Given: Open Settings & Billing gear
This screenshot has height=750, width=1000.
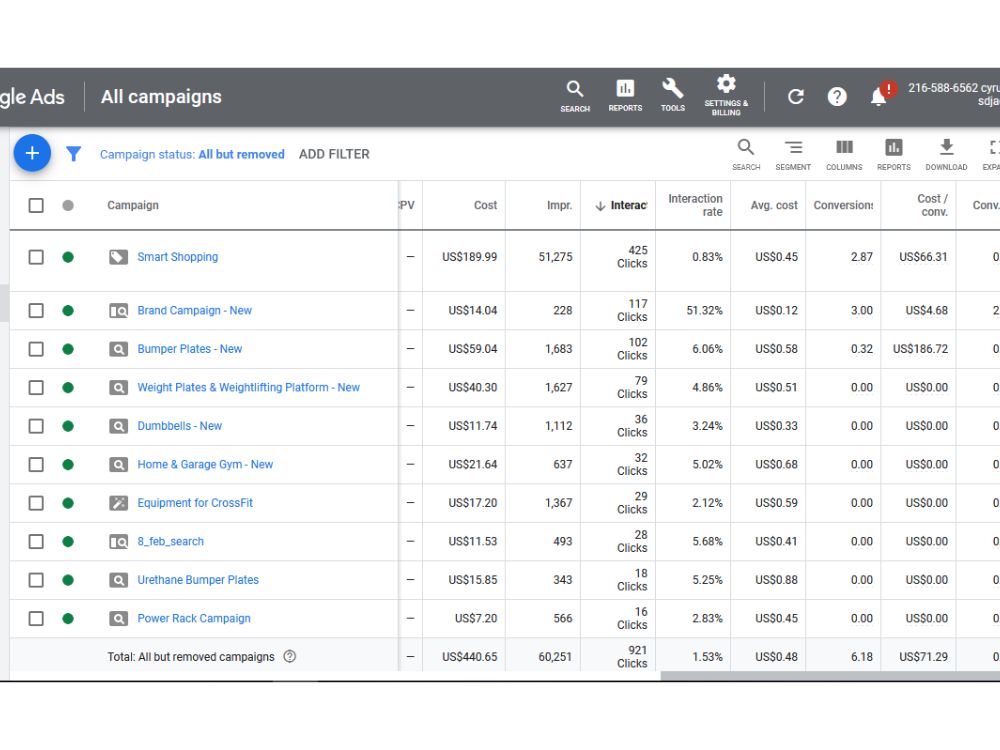Looking at the screenshot, I should click(726, 96).
